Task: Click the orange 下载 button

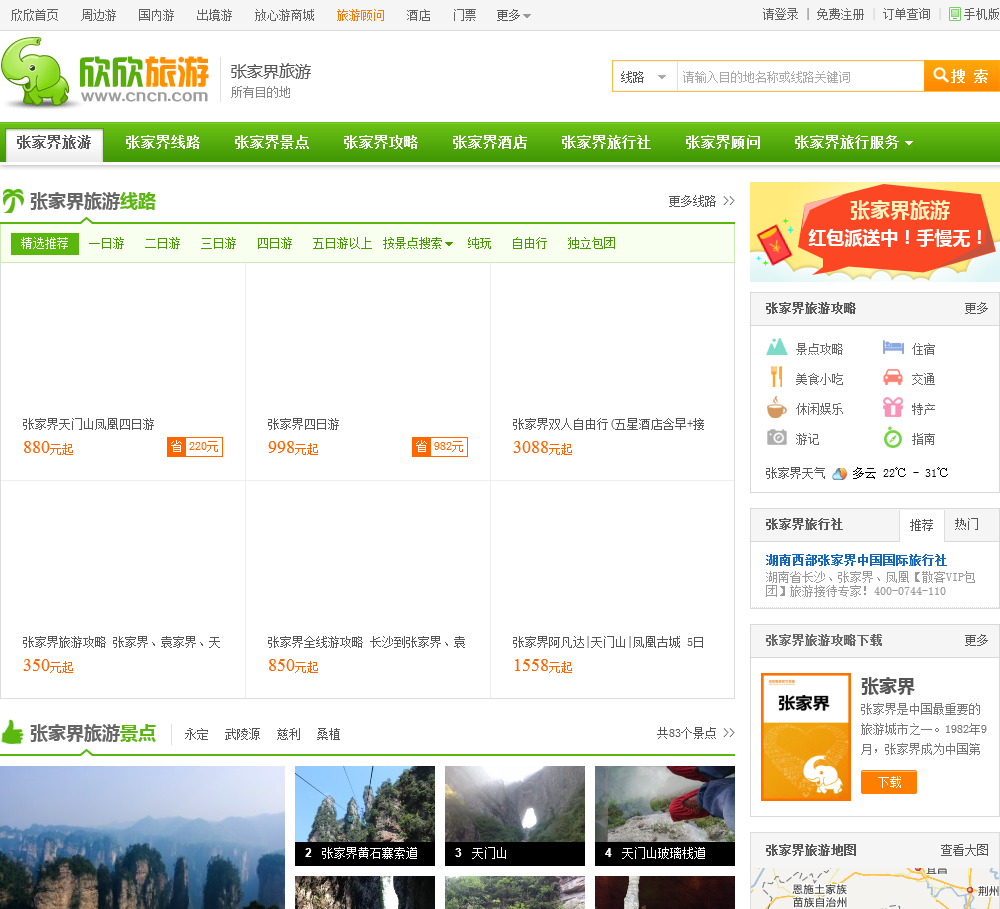Action: click(x=889, y=782)
